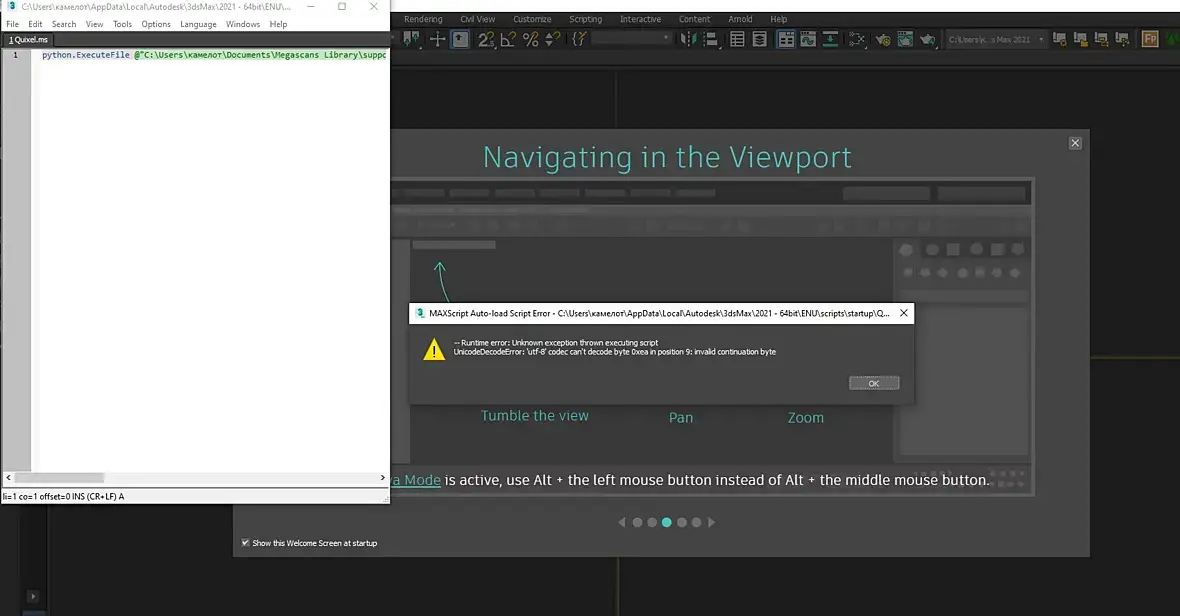Screen dimensions: 1180x616
Task: Open Language menu in script editor
Action: [x=198, y=24]
